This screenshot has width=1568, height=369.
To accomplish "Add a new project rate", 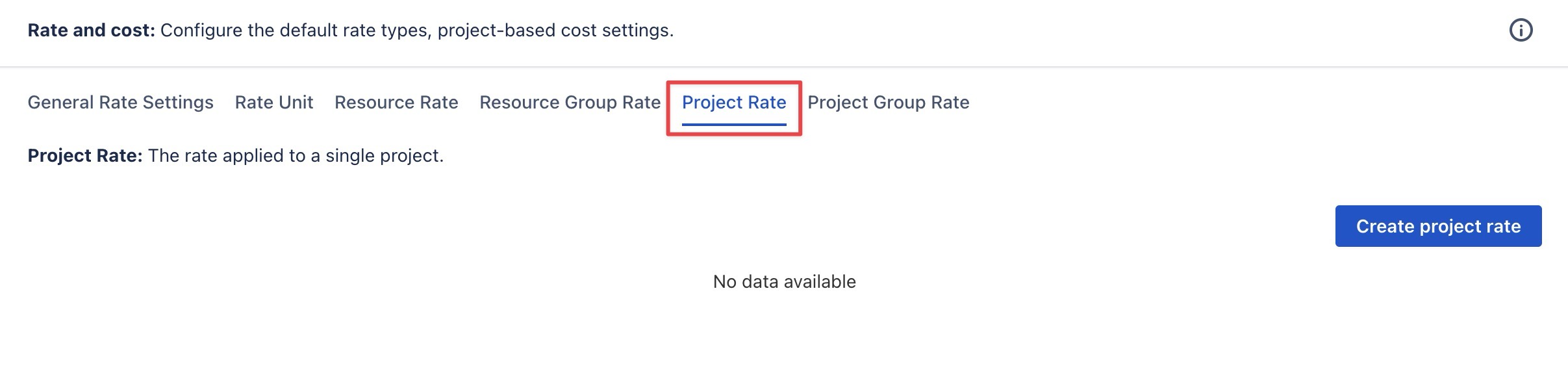I will pyautogui.click(x=1437, y=226).
